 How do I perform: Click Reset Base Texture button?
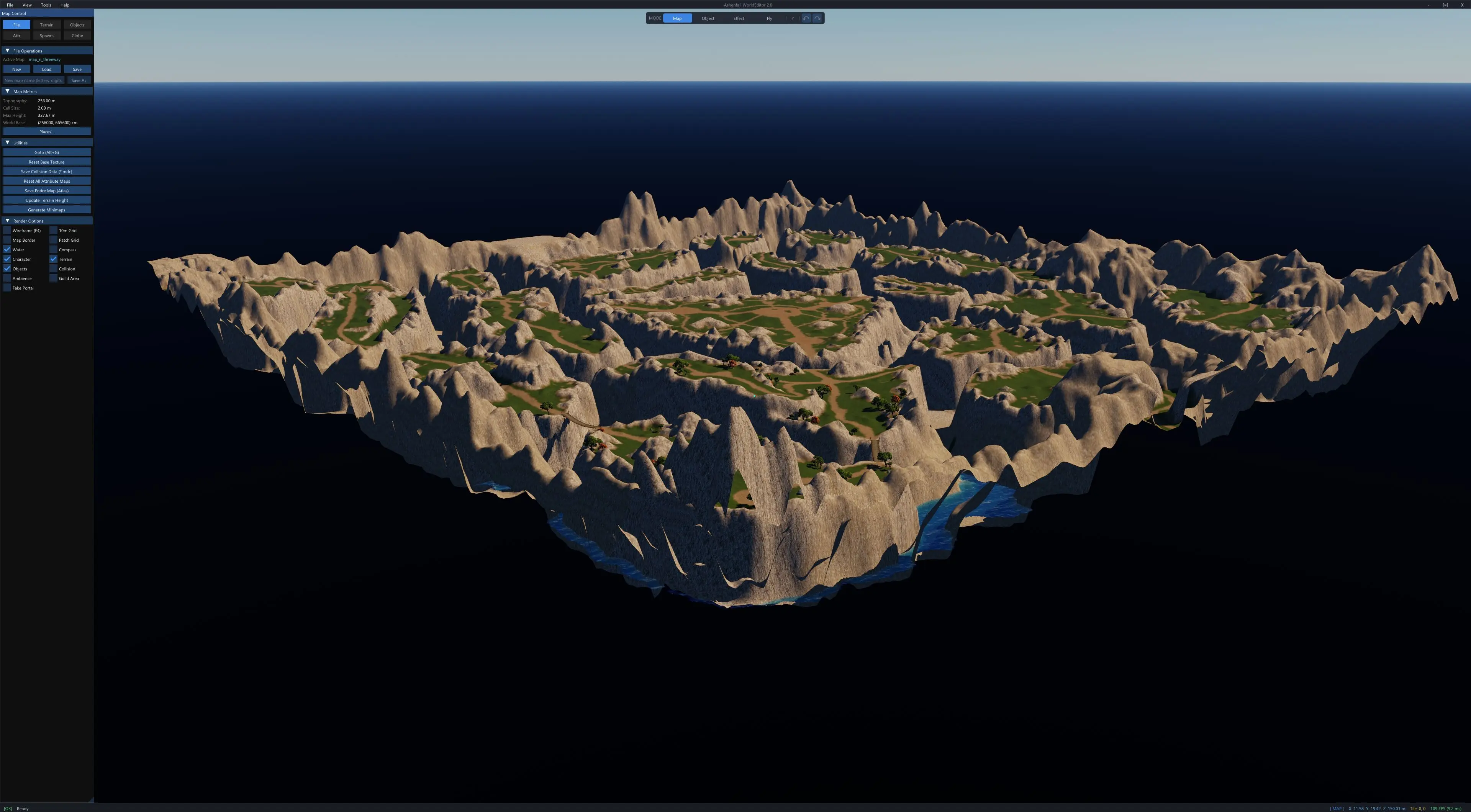pos(47,162)
